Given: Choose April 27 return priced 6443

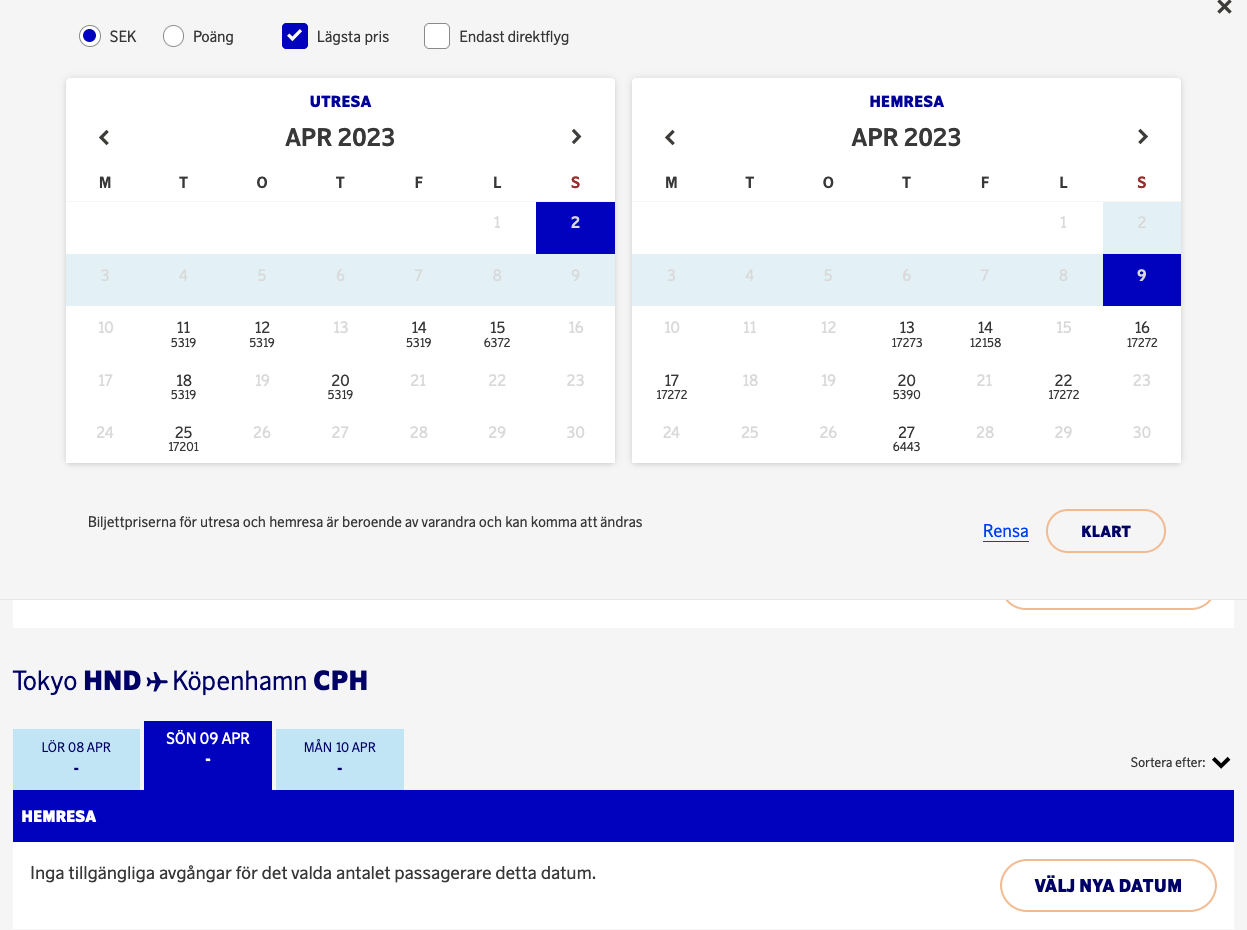Looking at the screenshot, I should (906, 438).
